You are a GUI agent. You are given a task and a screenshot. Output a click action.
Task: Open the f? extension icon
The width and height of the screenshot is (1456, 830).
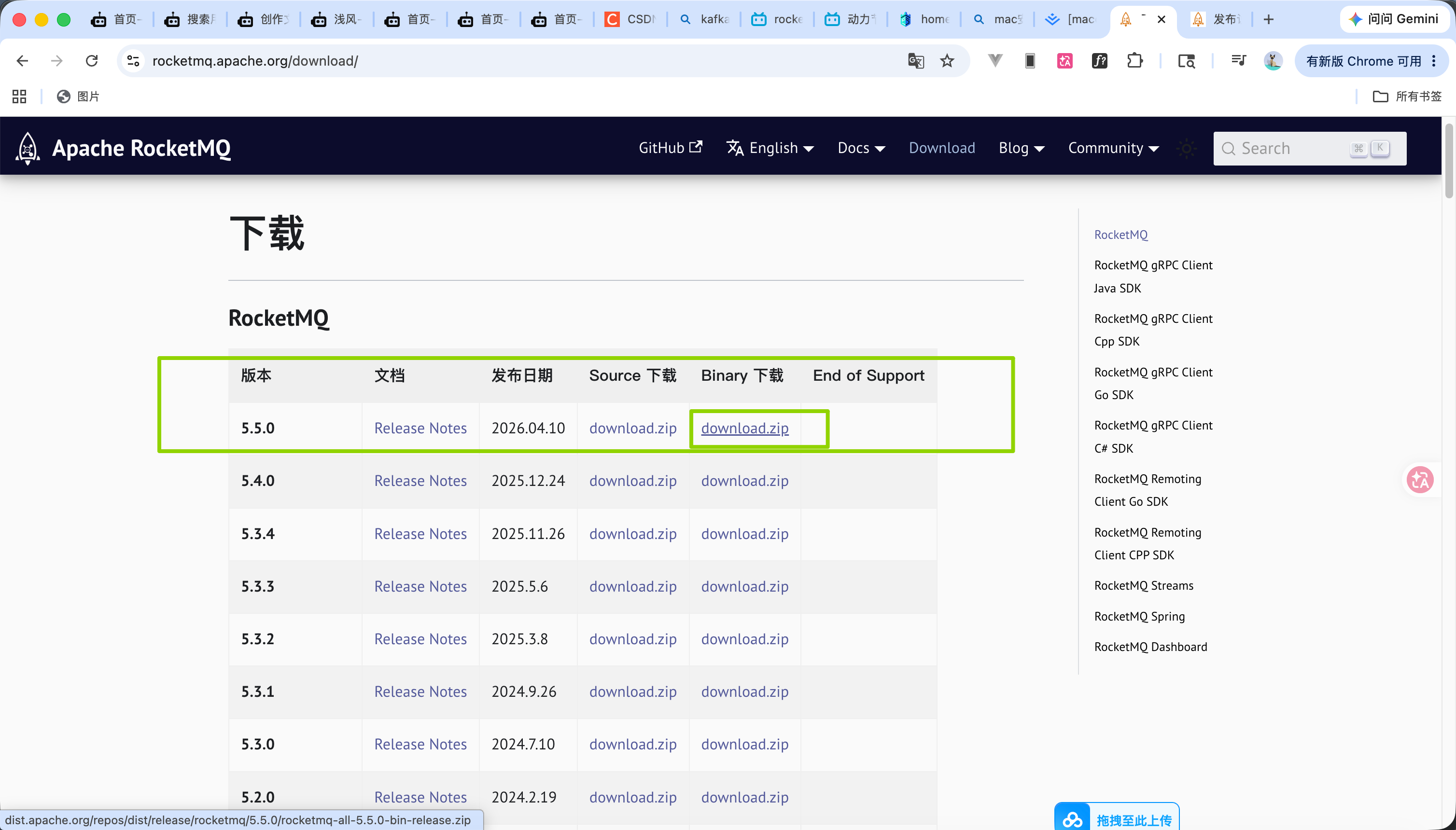pos(1100,61)
